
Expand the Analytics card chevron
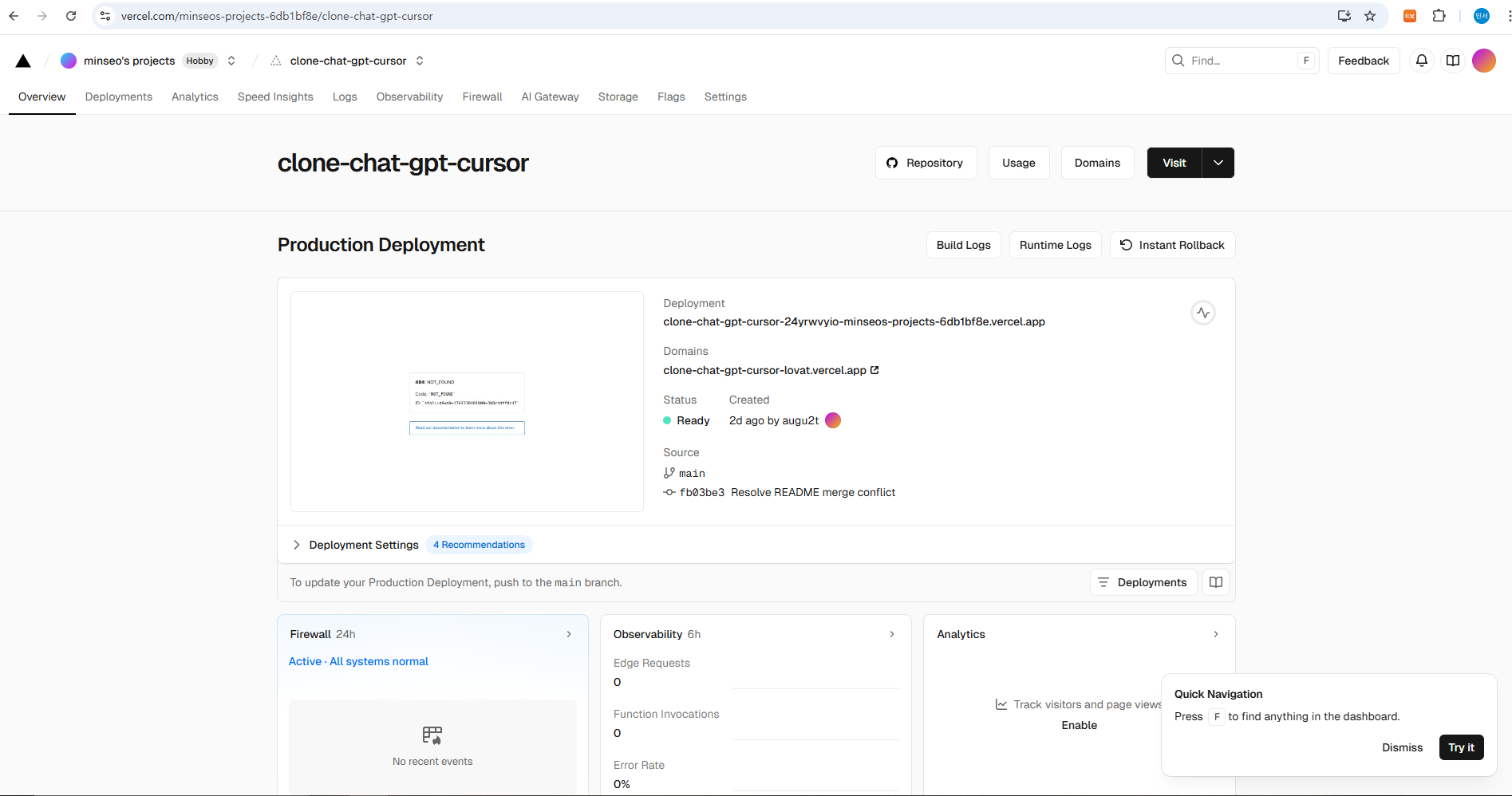pyautogui.click(x=1216, y=634)
